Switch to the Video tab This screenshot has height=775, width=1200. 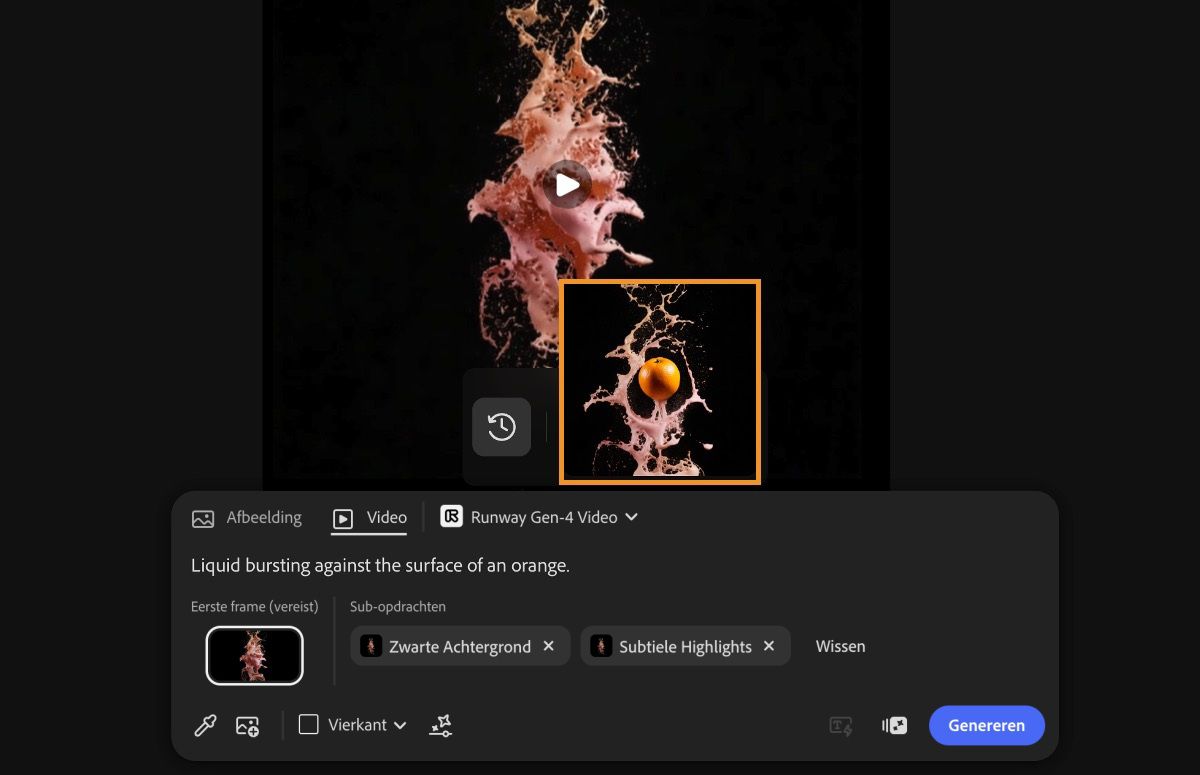(369, 517)
